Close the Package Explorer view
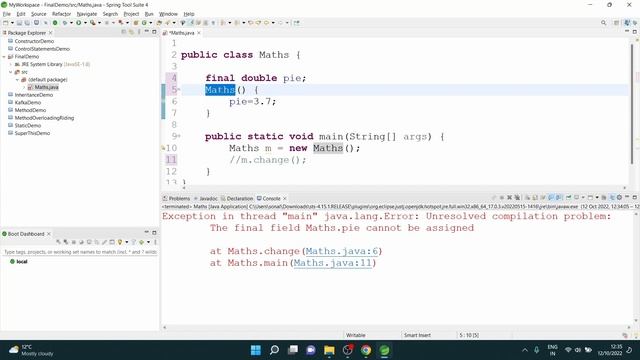The height and width of the screenshot is (360, 640). pos(51,33)
